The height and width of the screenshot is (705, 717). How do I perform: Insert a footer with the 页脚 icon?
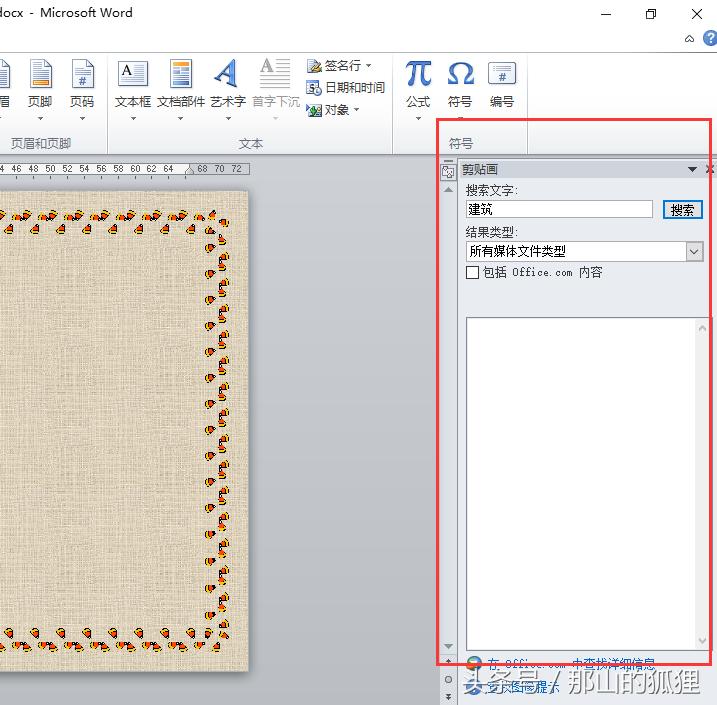(40, 84)
